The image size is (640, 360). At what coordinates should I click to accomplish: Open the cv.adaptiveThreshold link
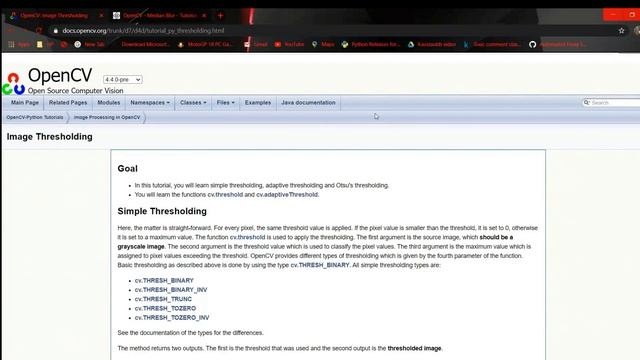(287, 195)
